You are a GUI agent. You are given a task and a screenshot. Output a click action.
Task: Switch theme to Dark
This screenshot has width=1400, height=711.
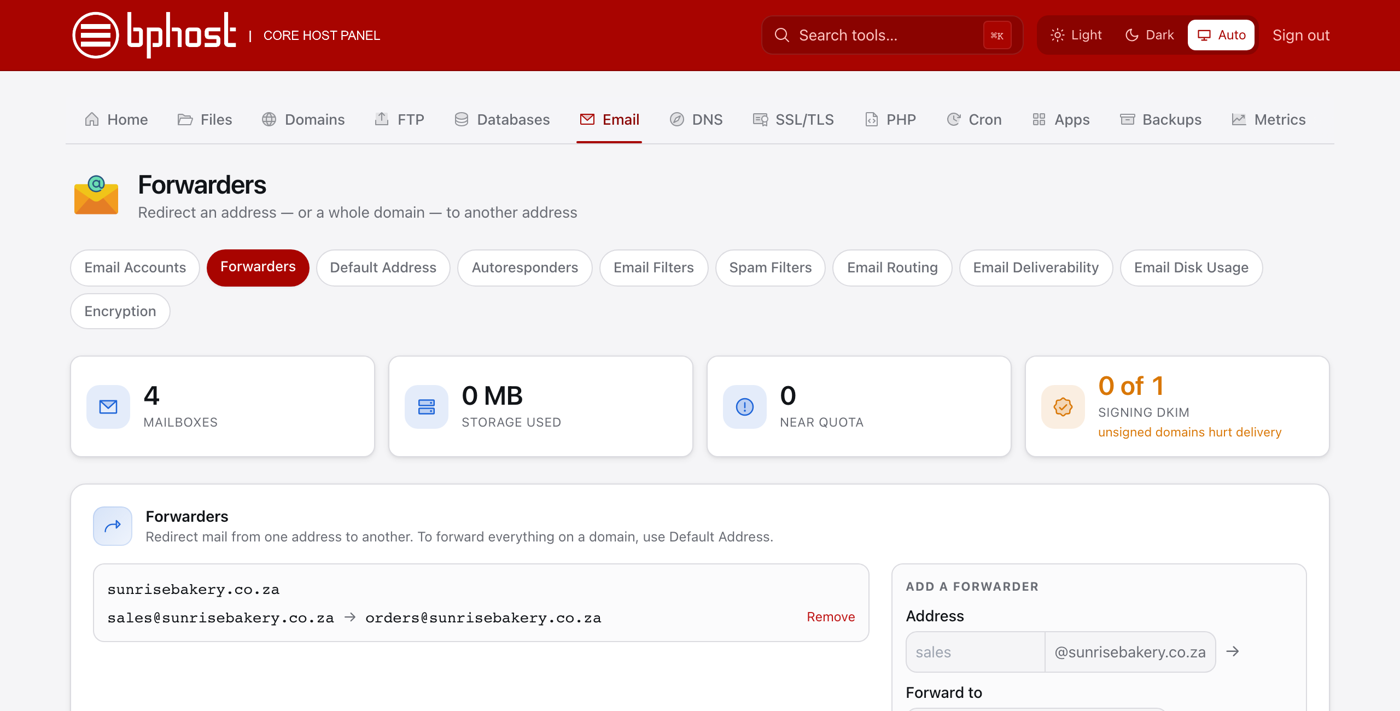[x=1150, y=35]
